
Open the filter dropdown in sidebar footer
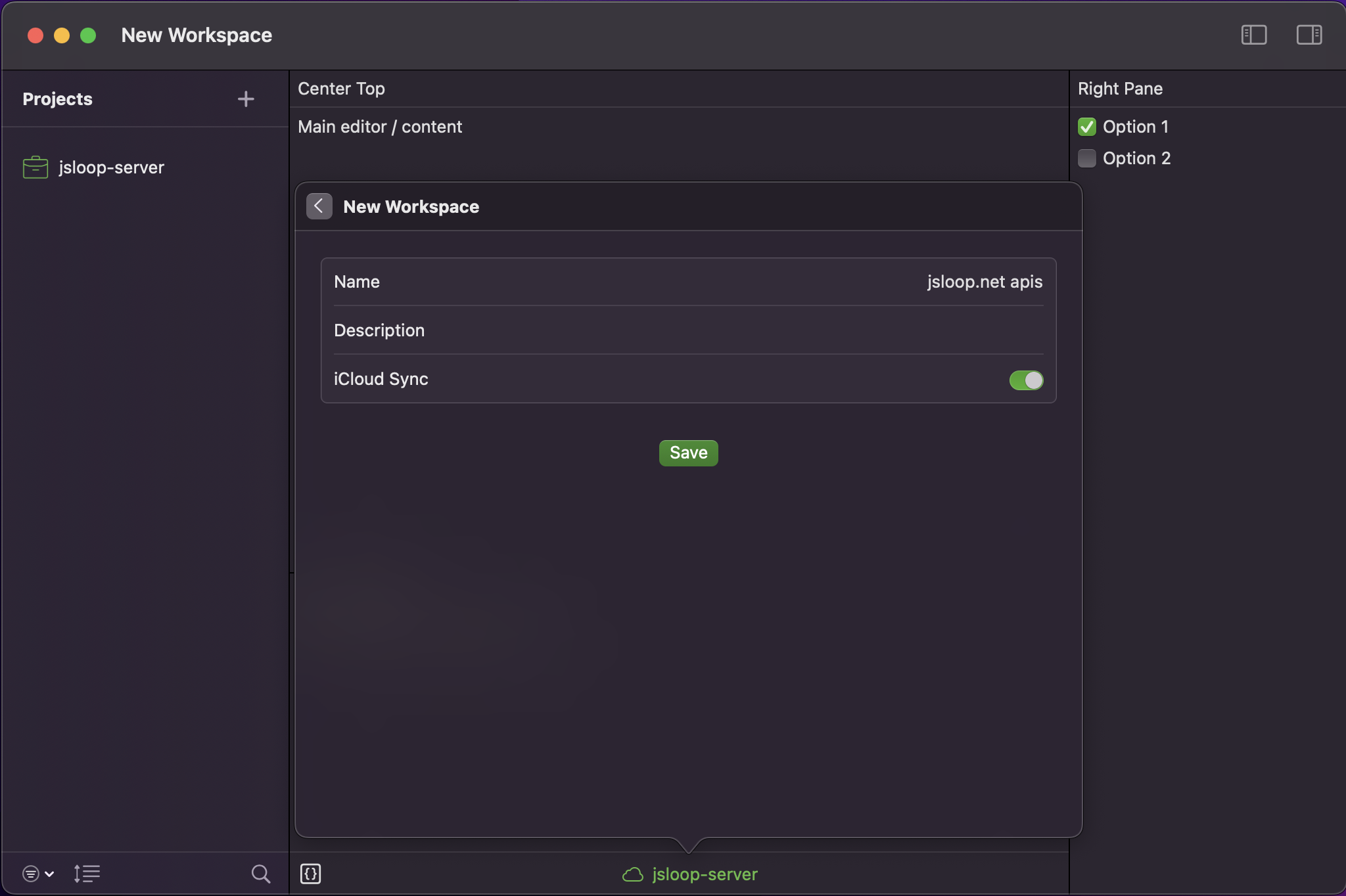(37, 874)
